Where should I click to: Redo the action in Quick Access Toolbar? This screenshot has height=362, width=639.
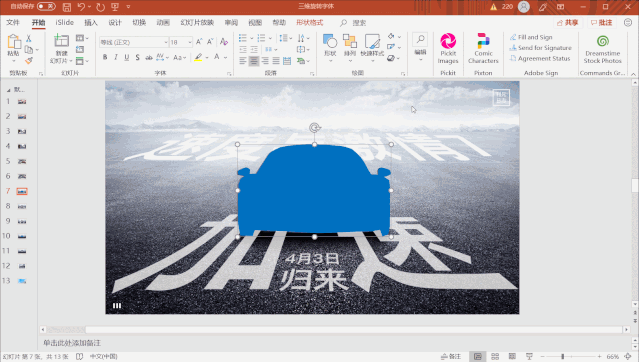click(100, 7)
